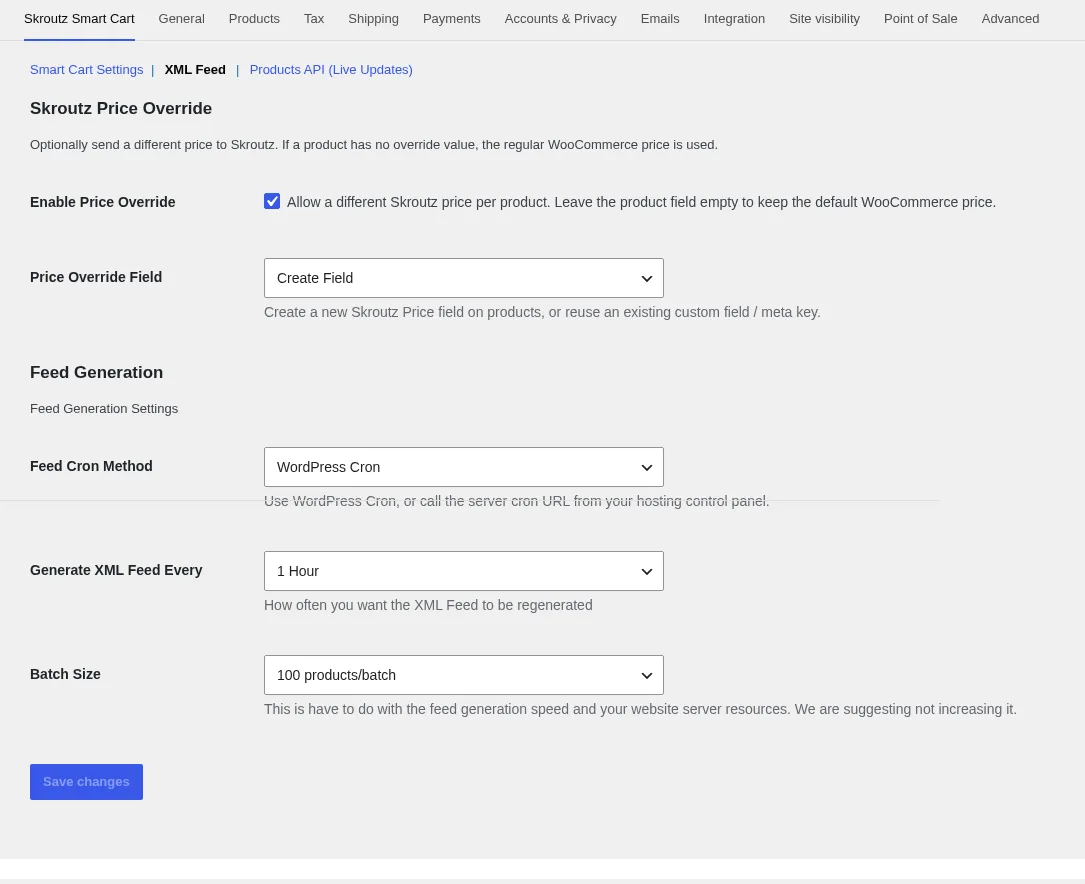The image size is (1085, 884).
Task: Go to the Tax tab
Action: (313, 19)
